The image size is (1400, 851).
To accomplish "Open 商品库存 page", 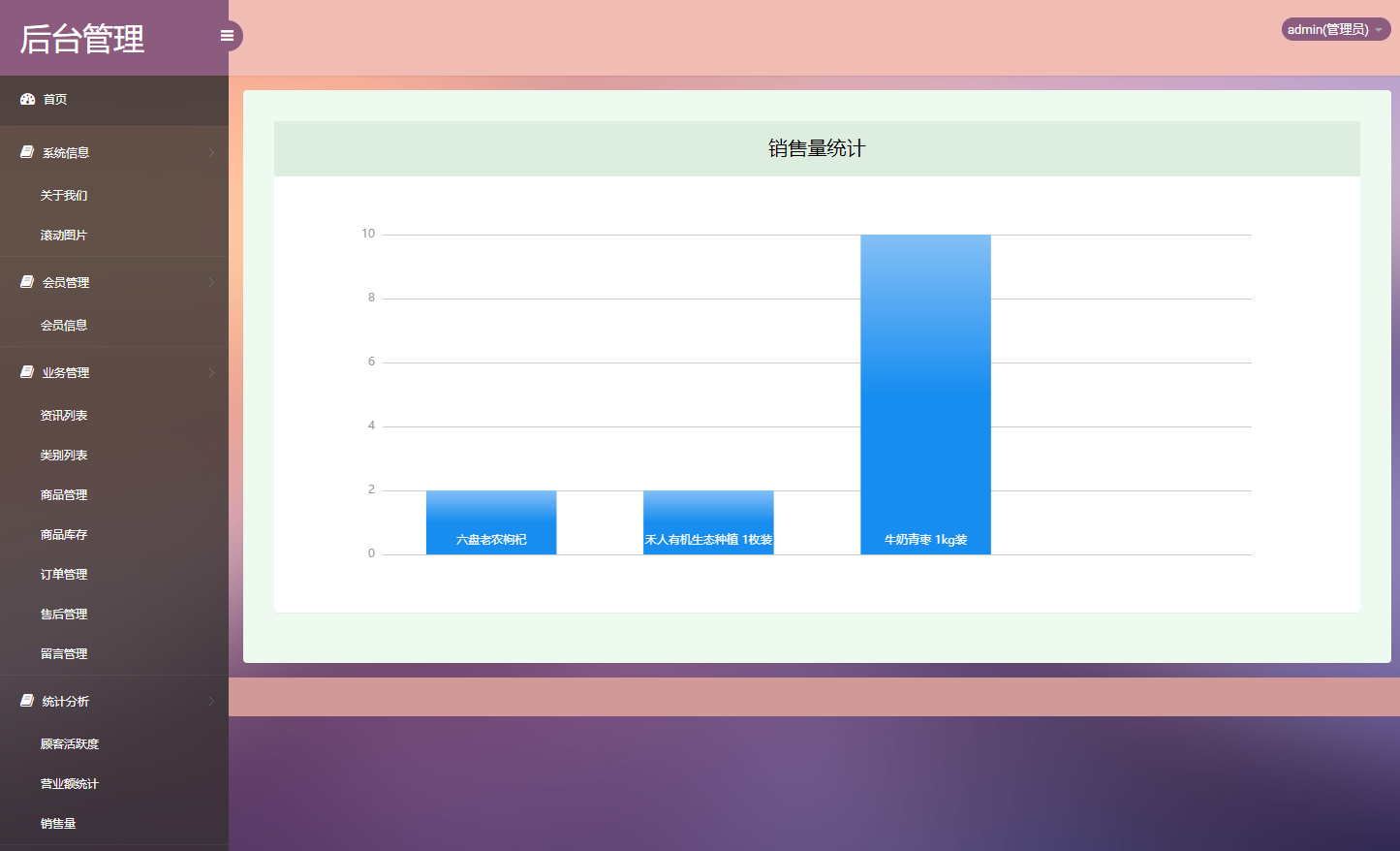I will (x=64, y=535).
